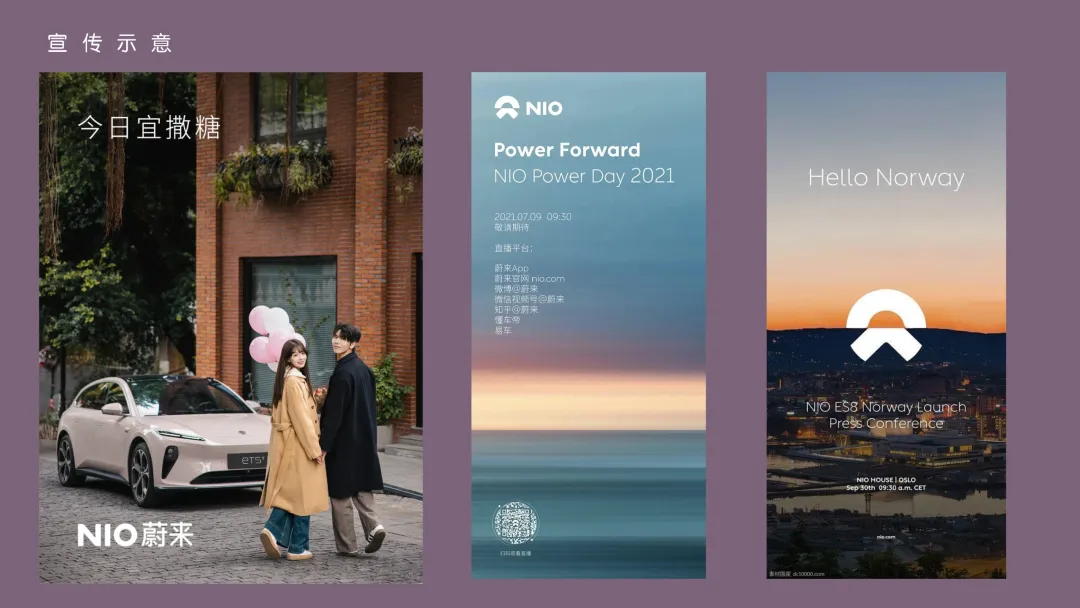
Task: Click the "知乎@蔚来" line
Action: point(516,309)
